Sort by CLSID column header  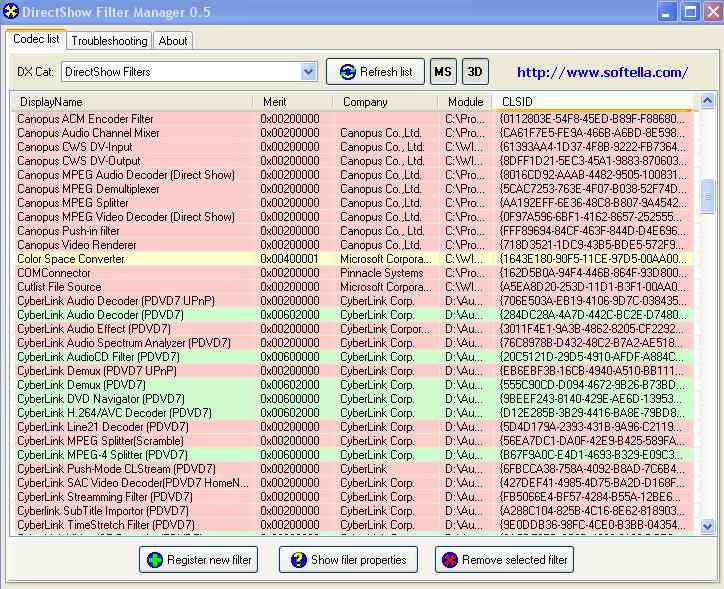tap(593, 102)
